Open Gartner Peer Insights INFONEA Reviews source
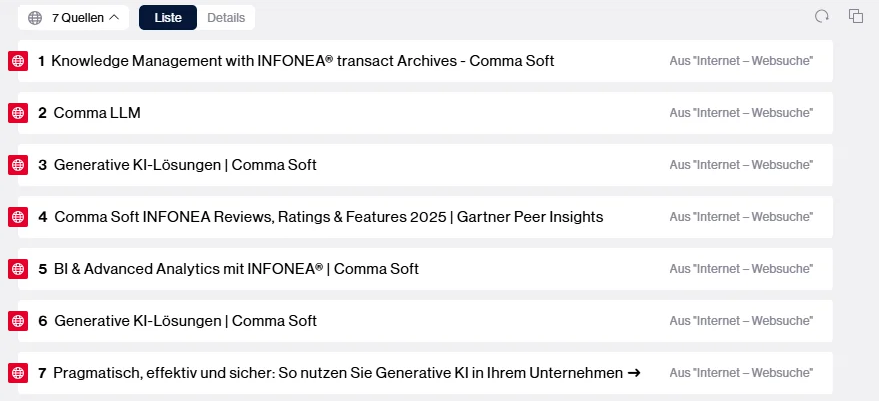The image size is (879, 401). point(328,217)
